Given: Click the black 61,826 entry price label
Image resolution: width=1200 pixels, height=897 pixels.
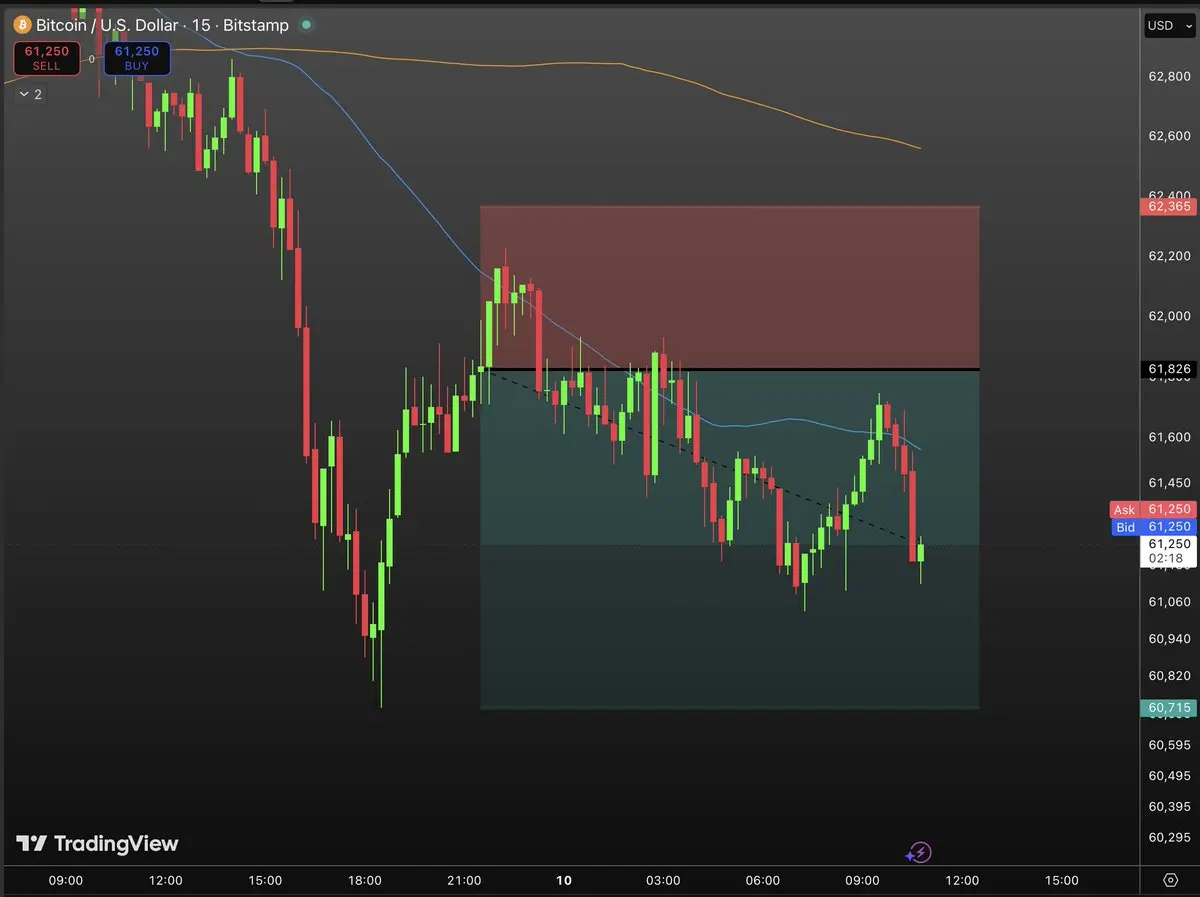Looking at the screenshot, I should (1168, 370).
